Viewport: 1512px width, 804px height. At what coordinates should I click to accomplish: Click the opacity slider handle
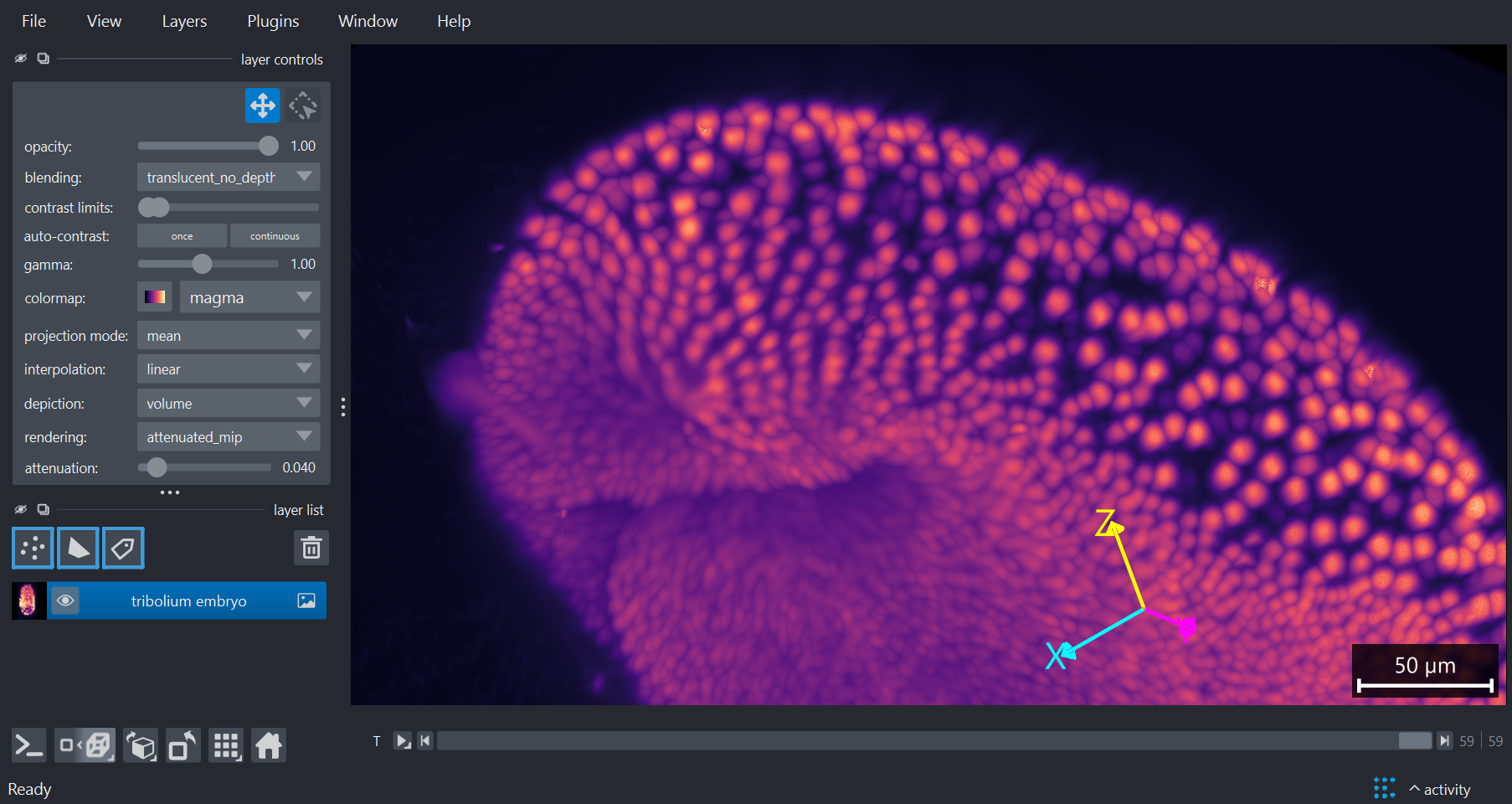[x=268, y=146]
